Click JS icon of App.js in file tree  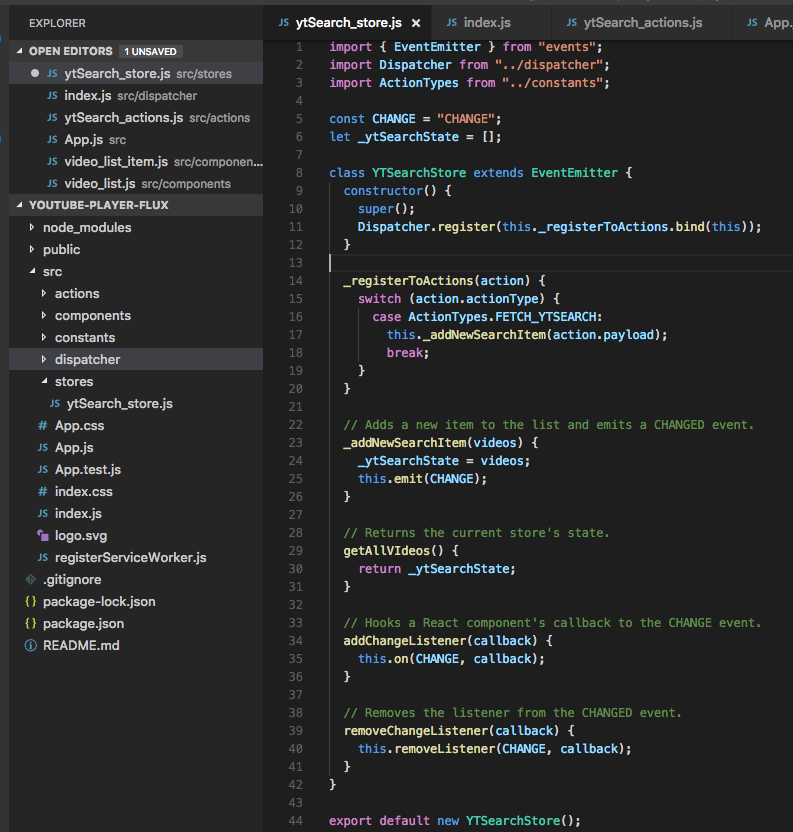click(43, 447)
